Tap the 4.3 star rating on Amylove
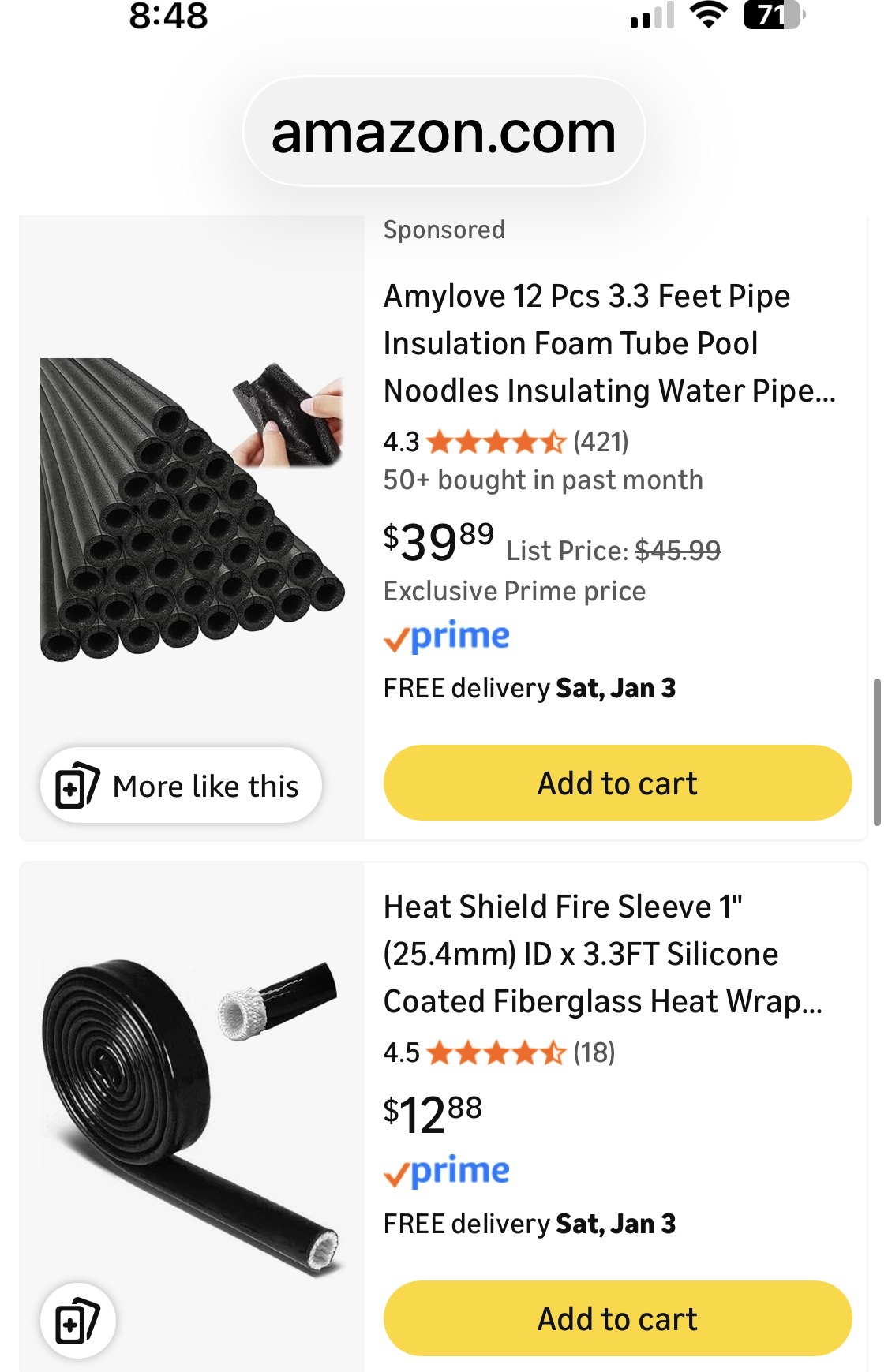 click(496, 442)
